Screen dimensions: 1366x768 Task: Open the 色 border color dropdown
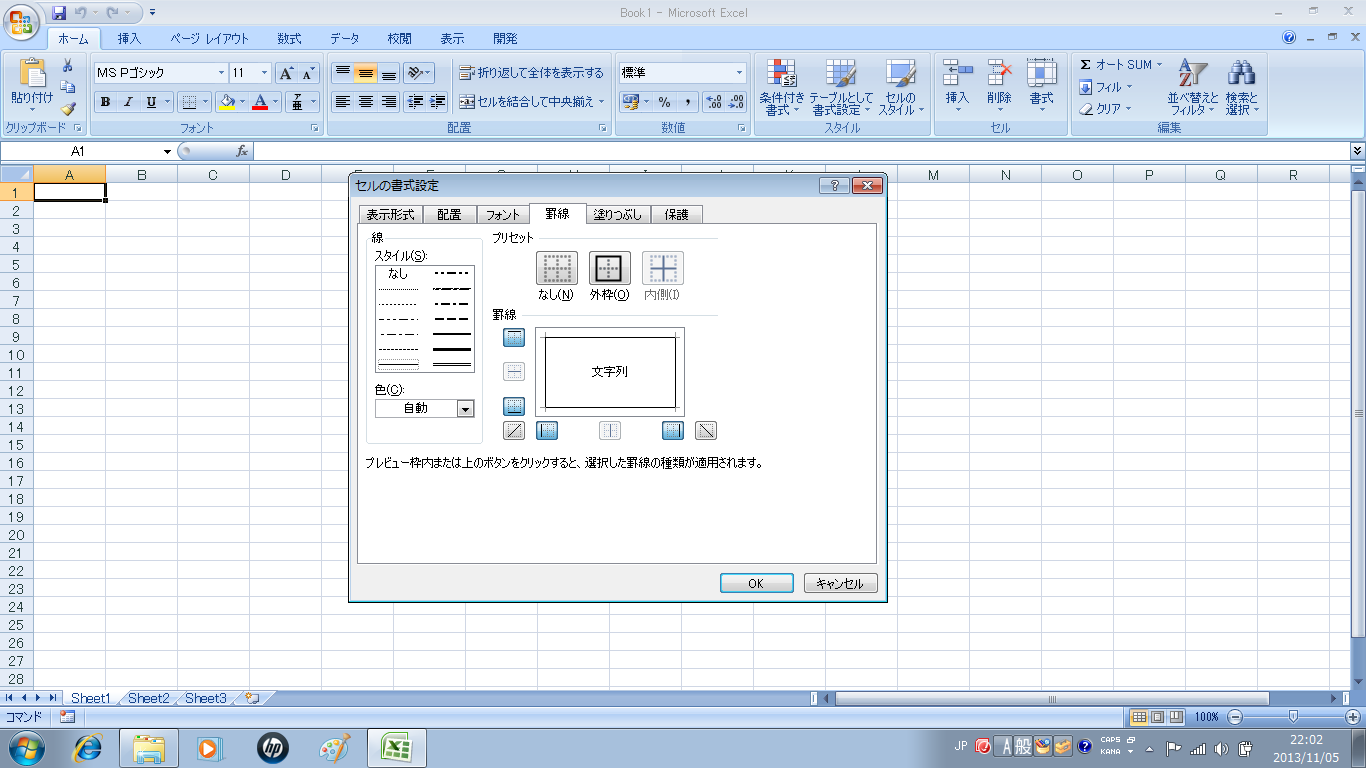pos(464,408)
